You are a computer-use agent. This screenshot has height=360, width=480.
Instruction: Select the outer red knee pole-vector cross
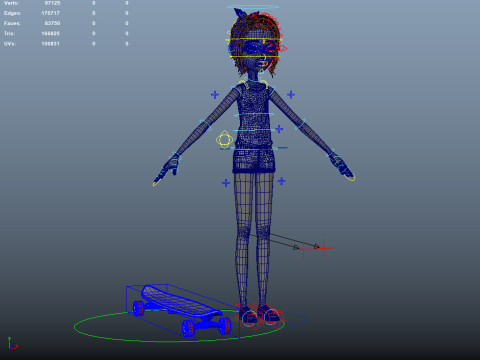324,248
